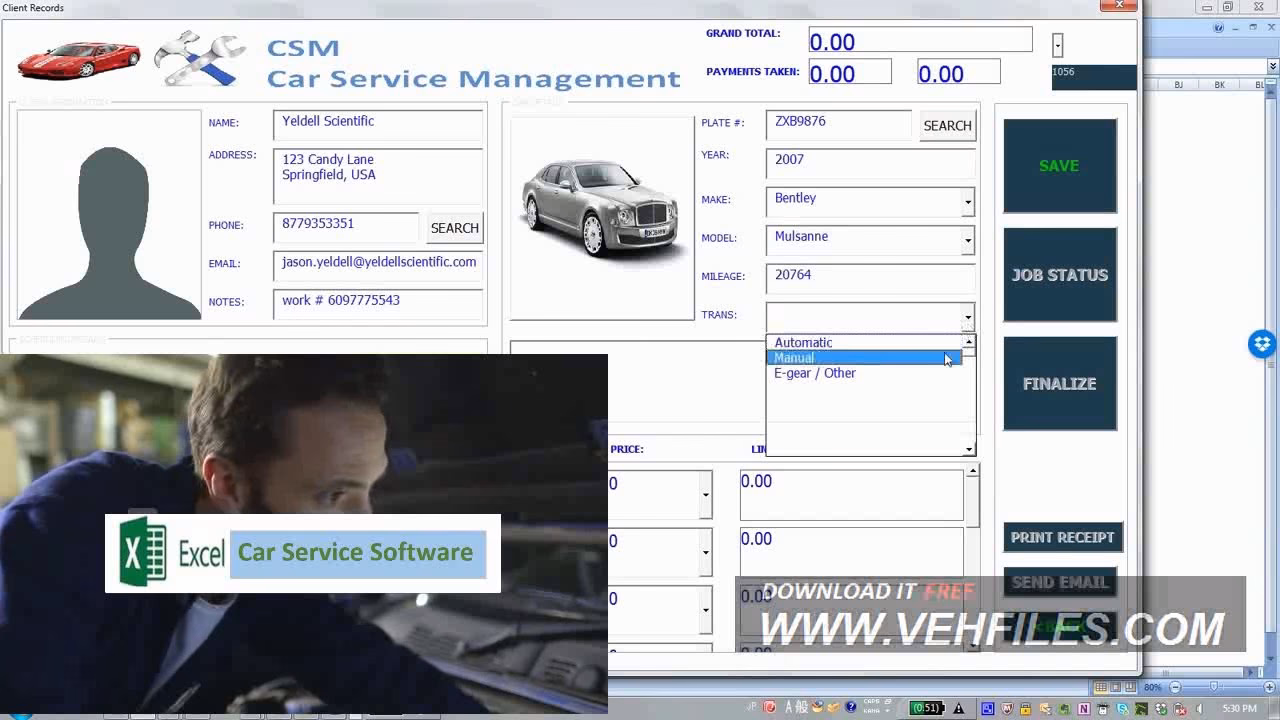Click line items scrollbar up arrow
This screenshot has height=720, width=1280.
tap(972, 470)
